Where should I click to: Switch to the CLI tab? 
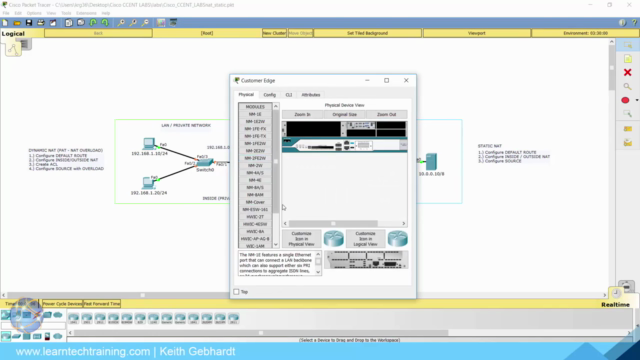point(289,95)
